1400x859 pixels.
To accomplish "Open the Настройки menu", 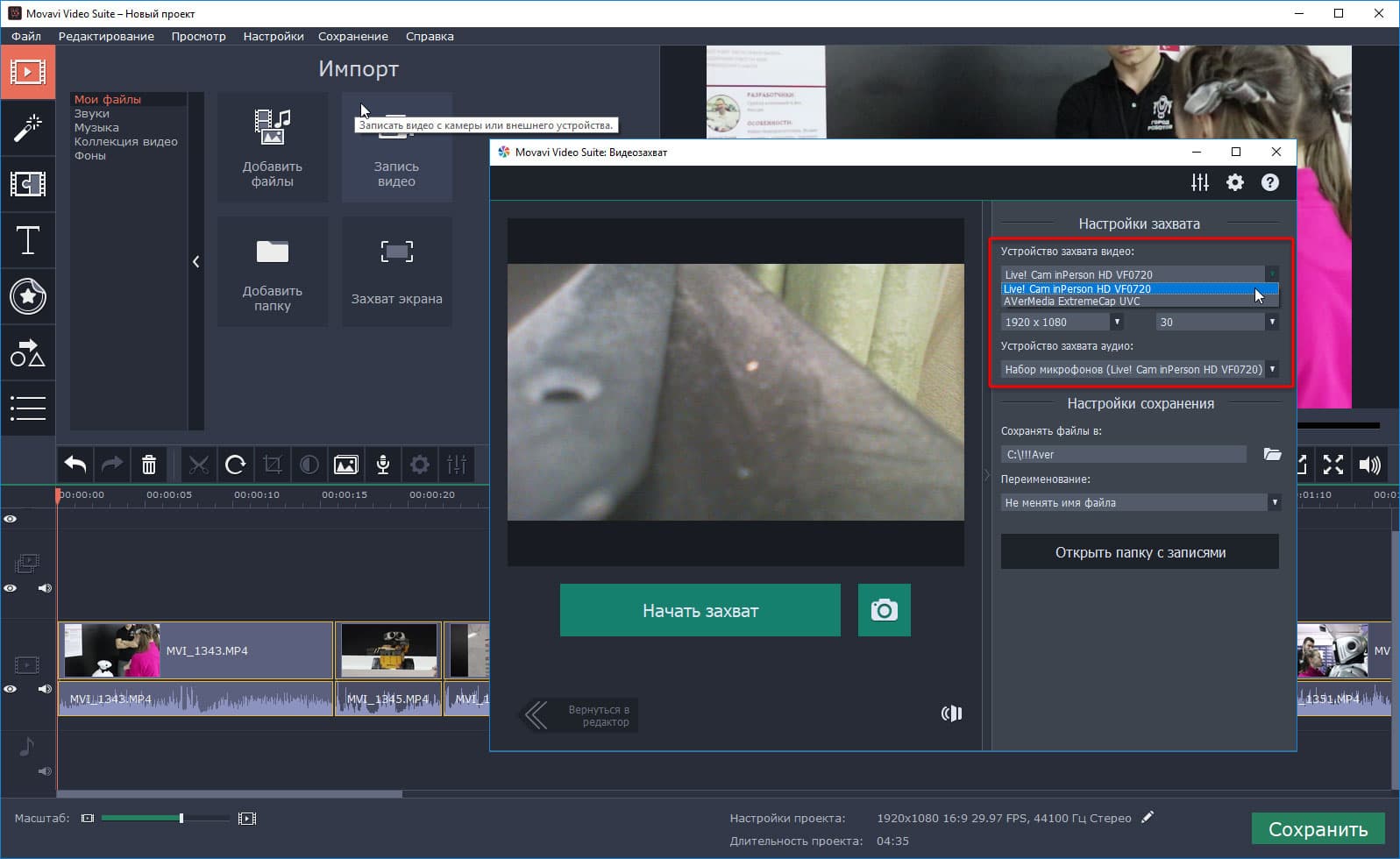I will tap(274, 36).
